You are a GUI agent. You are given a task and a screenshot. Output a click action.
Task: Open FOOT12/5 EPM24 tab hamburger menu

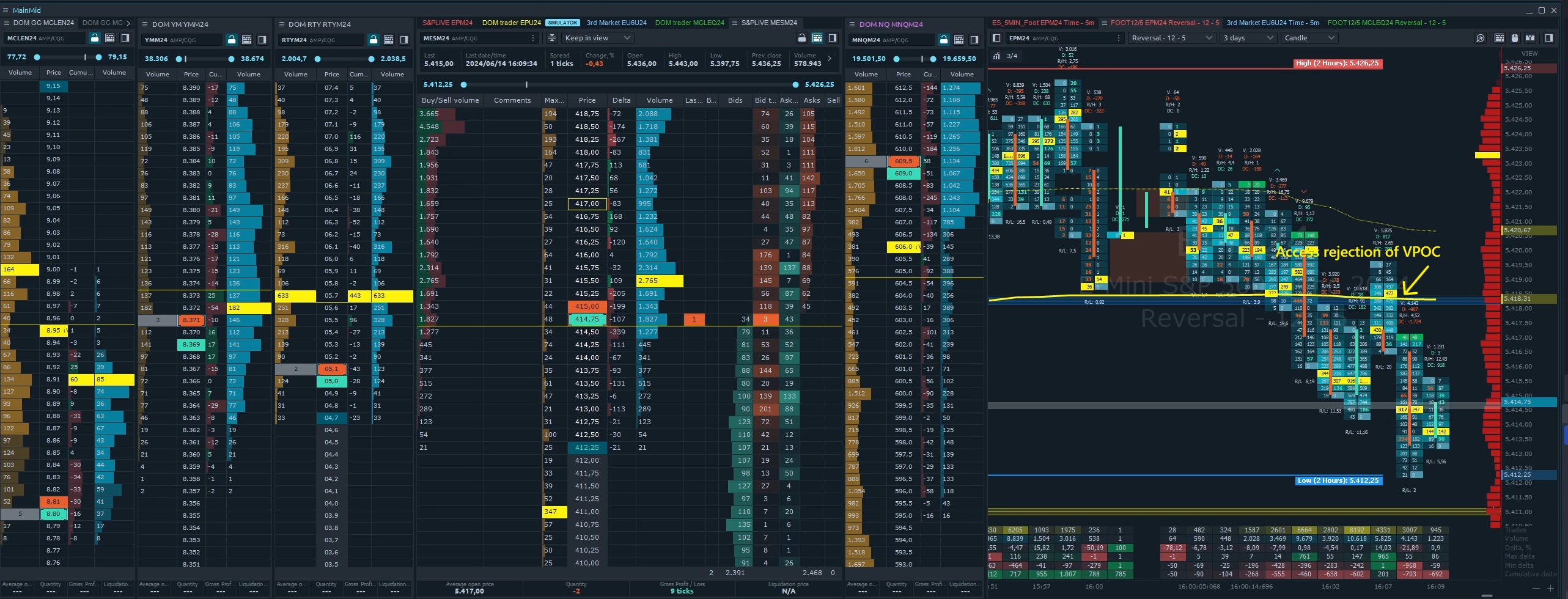(x=1105, y=23)
